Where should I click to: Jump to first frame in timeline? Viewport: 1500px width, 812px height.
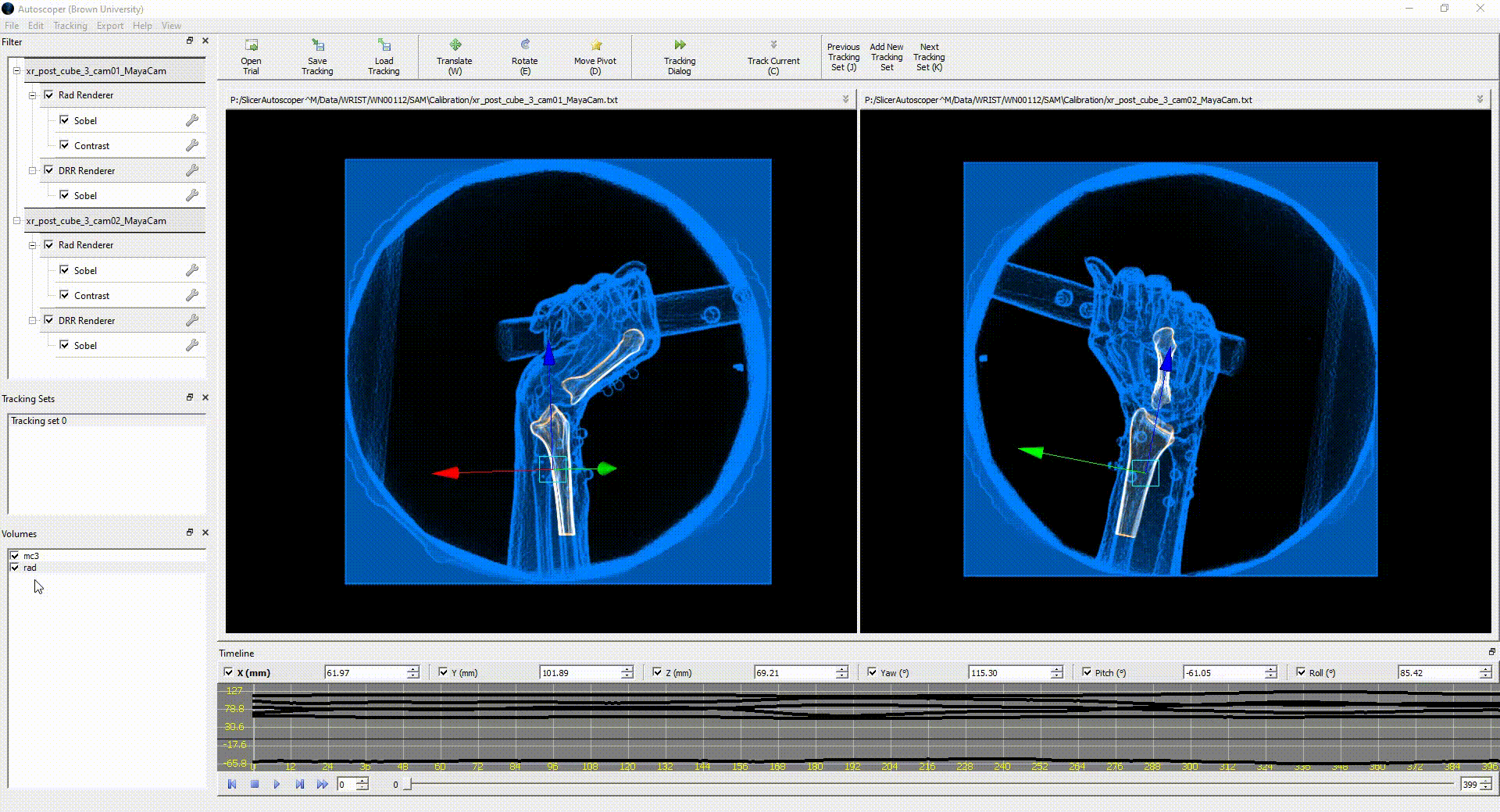click(232, 784)
